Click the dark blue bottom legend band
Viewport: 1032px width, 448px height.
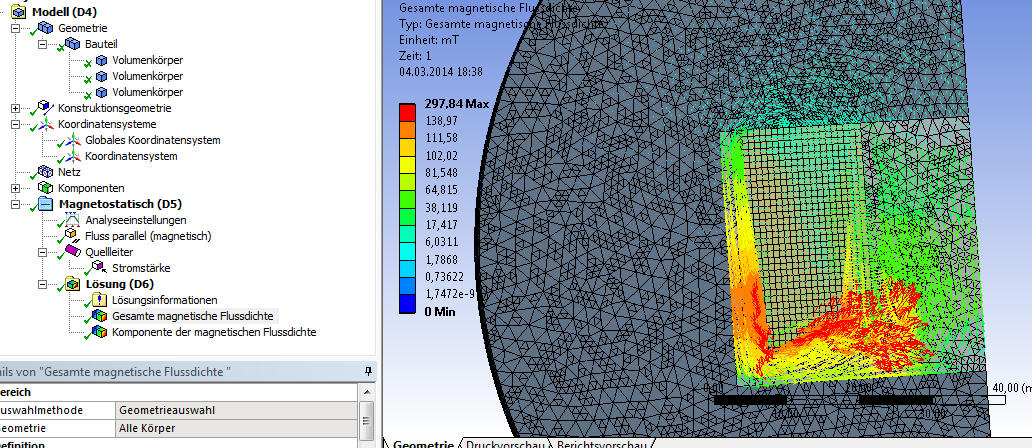407,303
